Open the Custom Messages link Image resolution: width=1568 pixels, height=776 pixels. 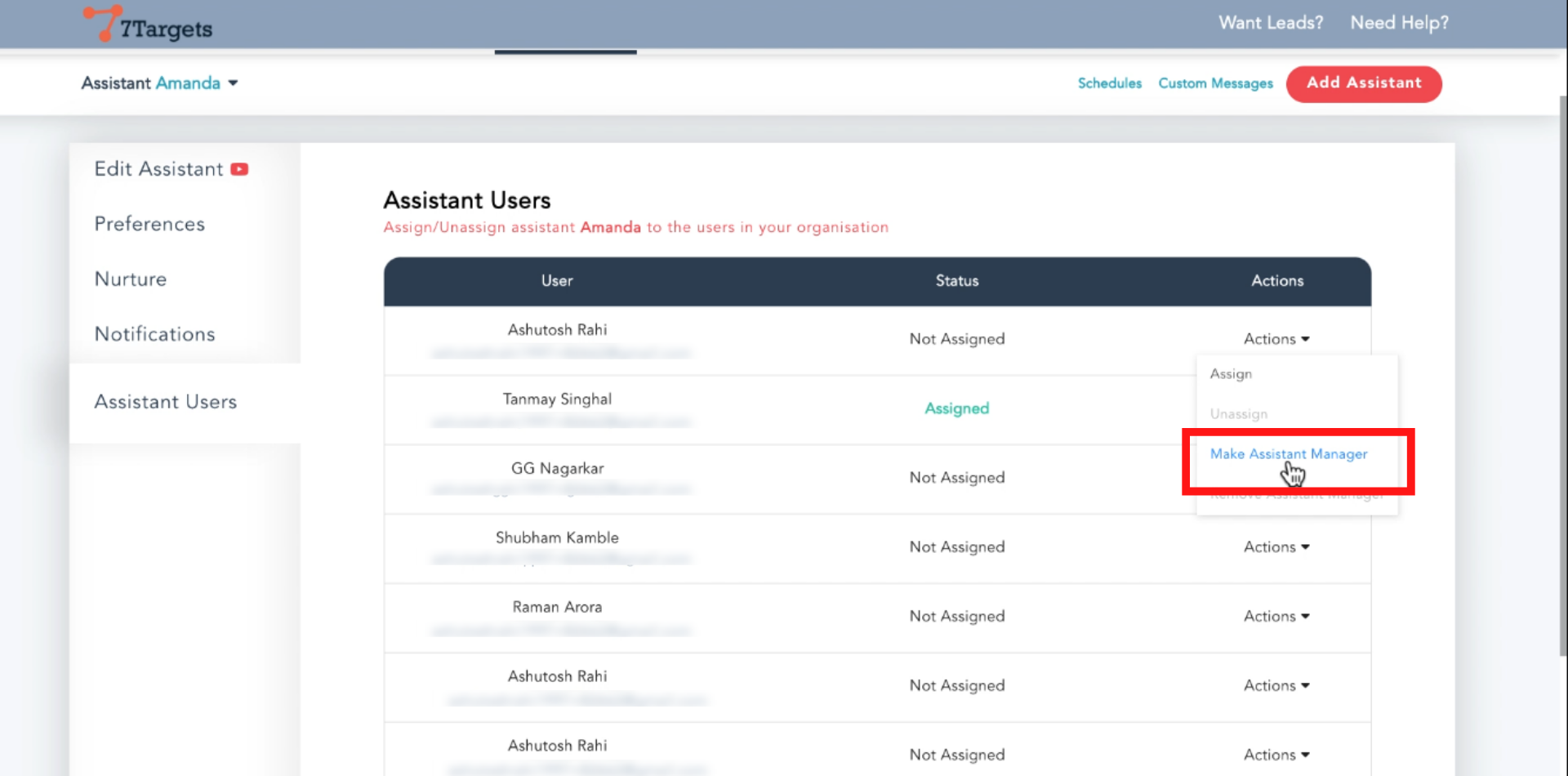1215,83
